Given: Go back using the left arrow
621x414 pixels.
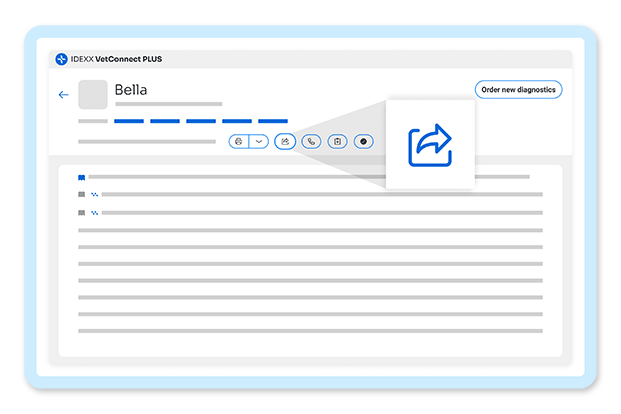Looking at the screenshot, I should click(63, 95).
